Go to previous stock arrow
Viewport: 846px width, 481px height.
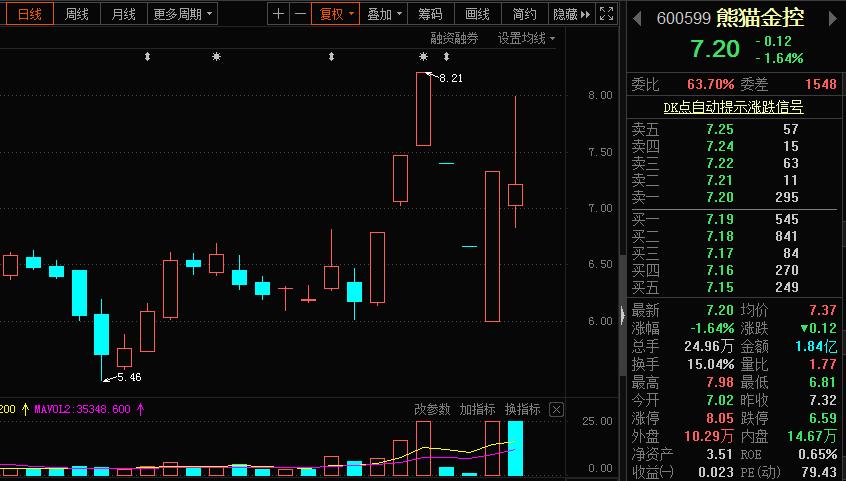click(x=637, y=19)
